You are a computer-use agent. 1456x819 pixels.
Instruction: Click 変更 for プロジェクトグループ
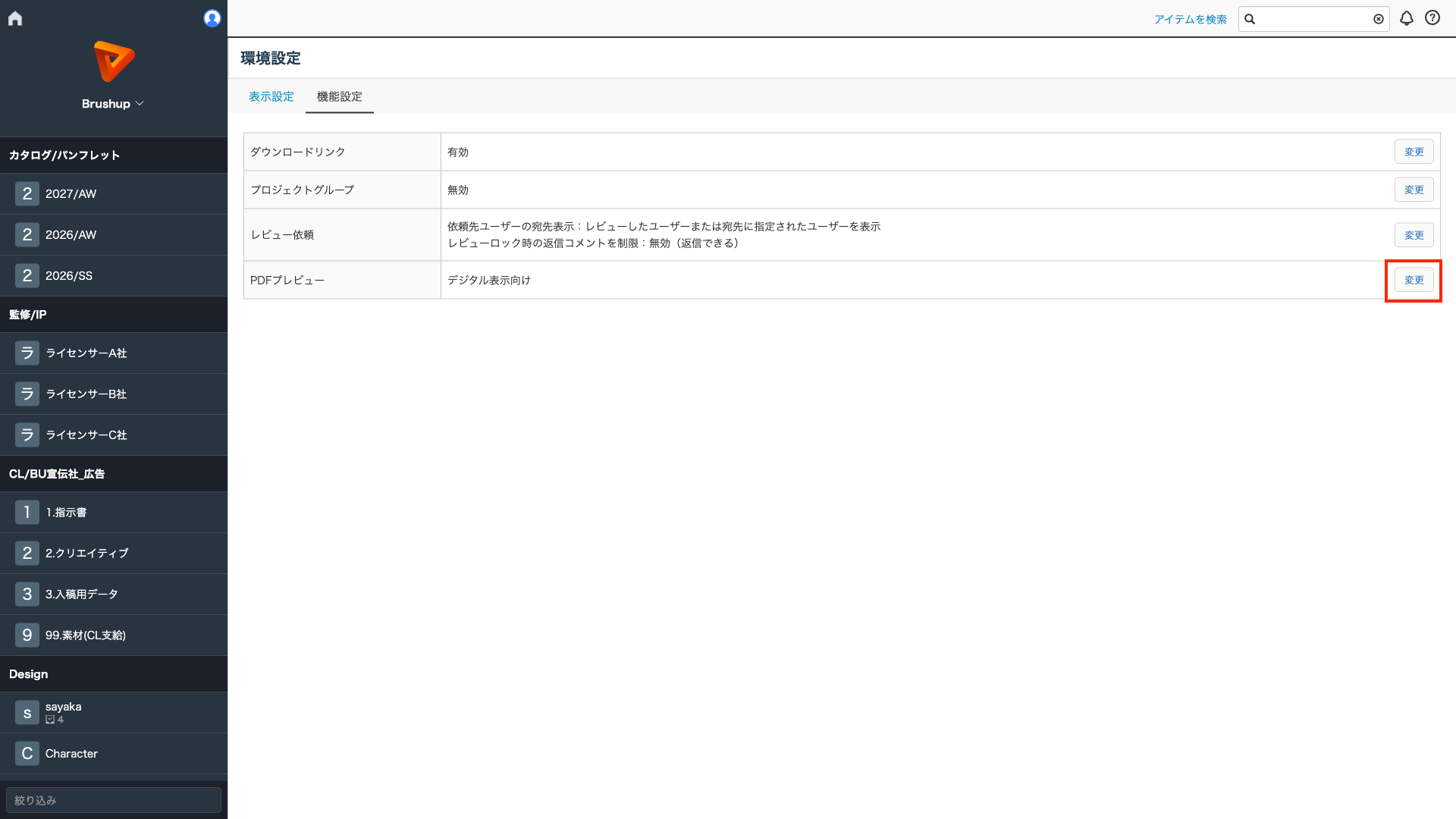[1414, 190]
